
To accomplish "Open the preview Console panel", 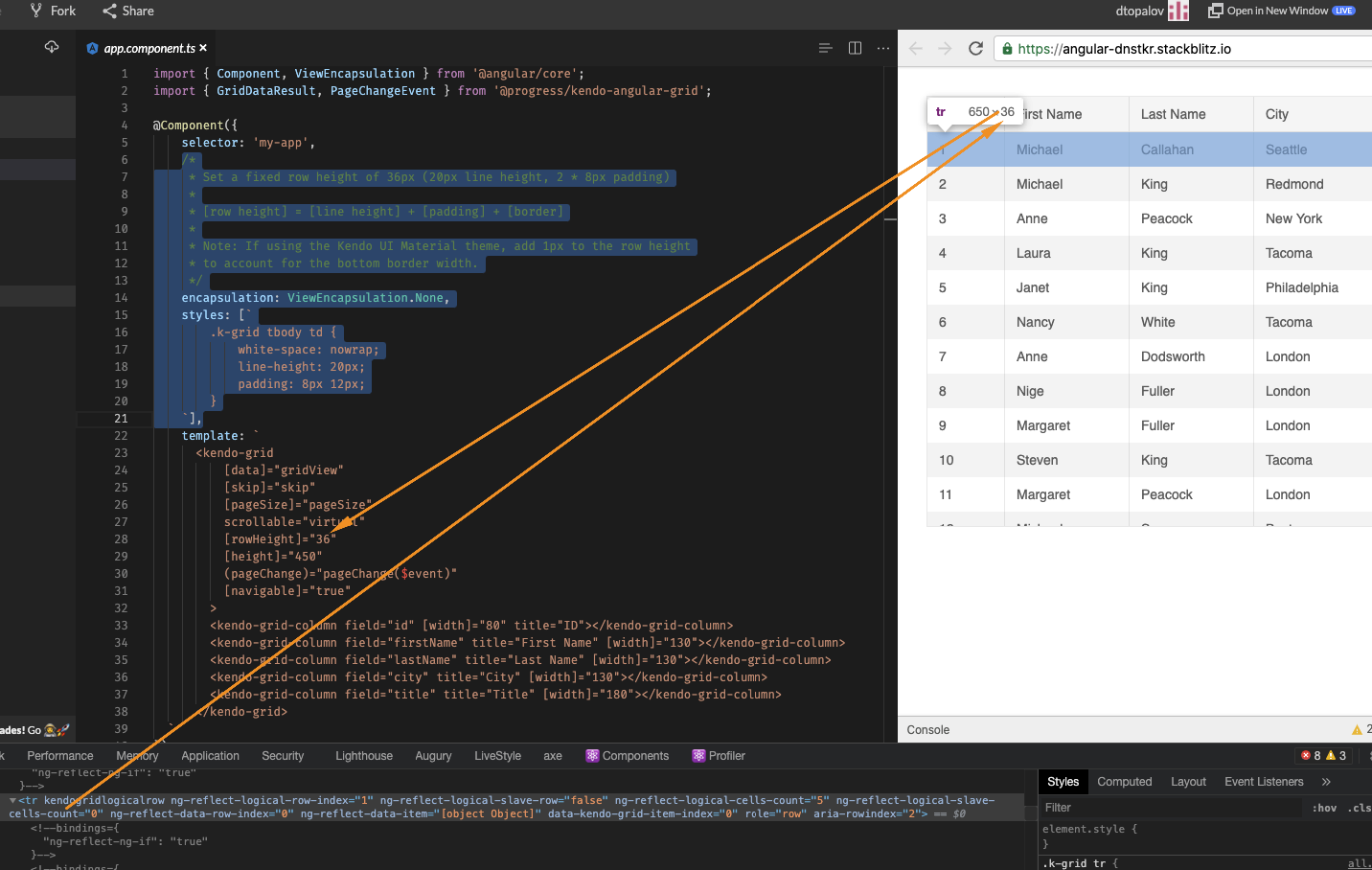I will pyautogui.click(x=928, y=730).
